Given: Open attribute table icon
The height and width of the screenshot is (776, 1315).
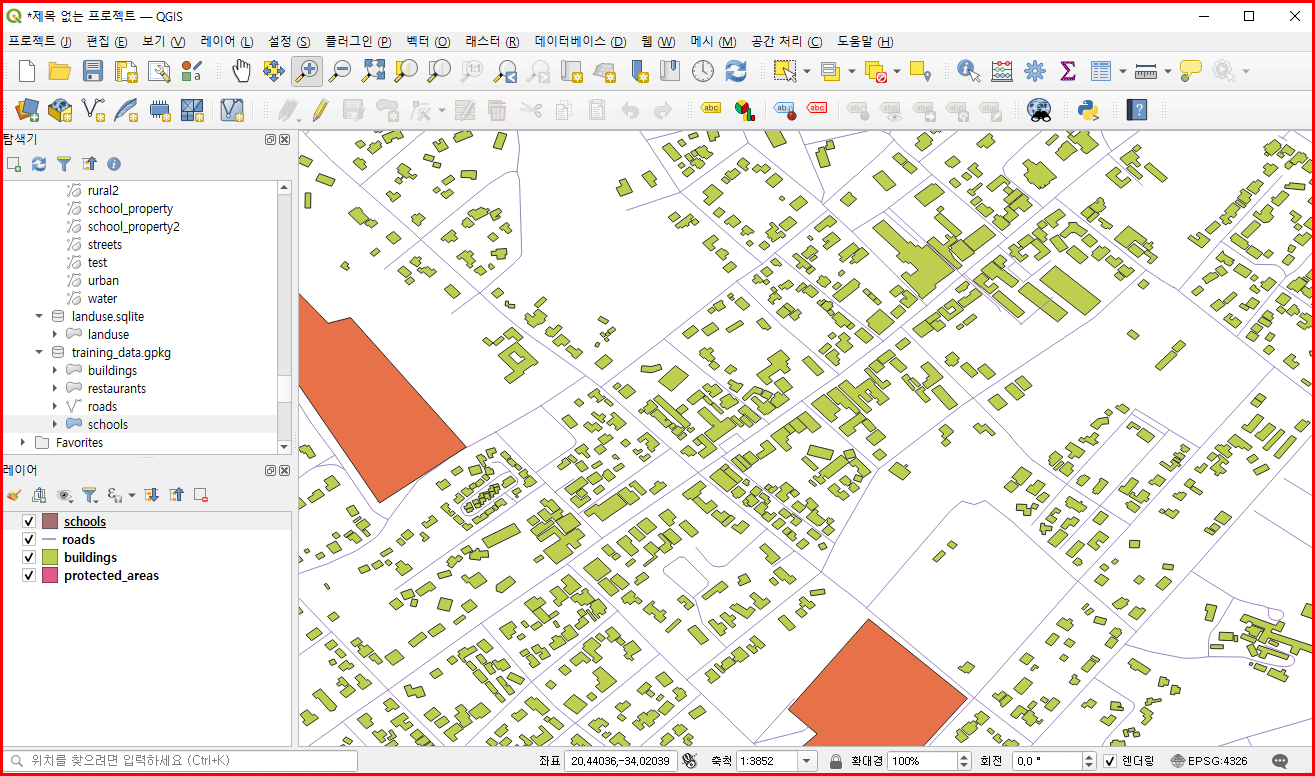Looking at the screenshot, I should click(1101, 71).
